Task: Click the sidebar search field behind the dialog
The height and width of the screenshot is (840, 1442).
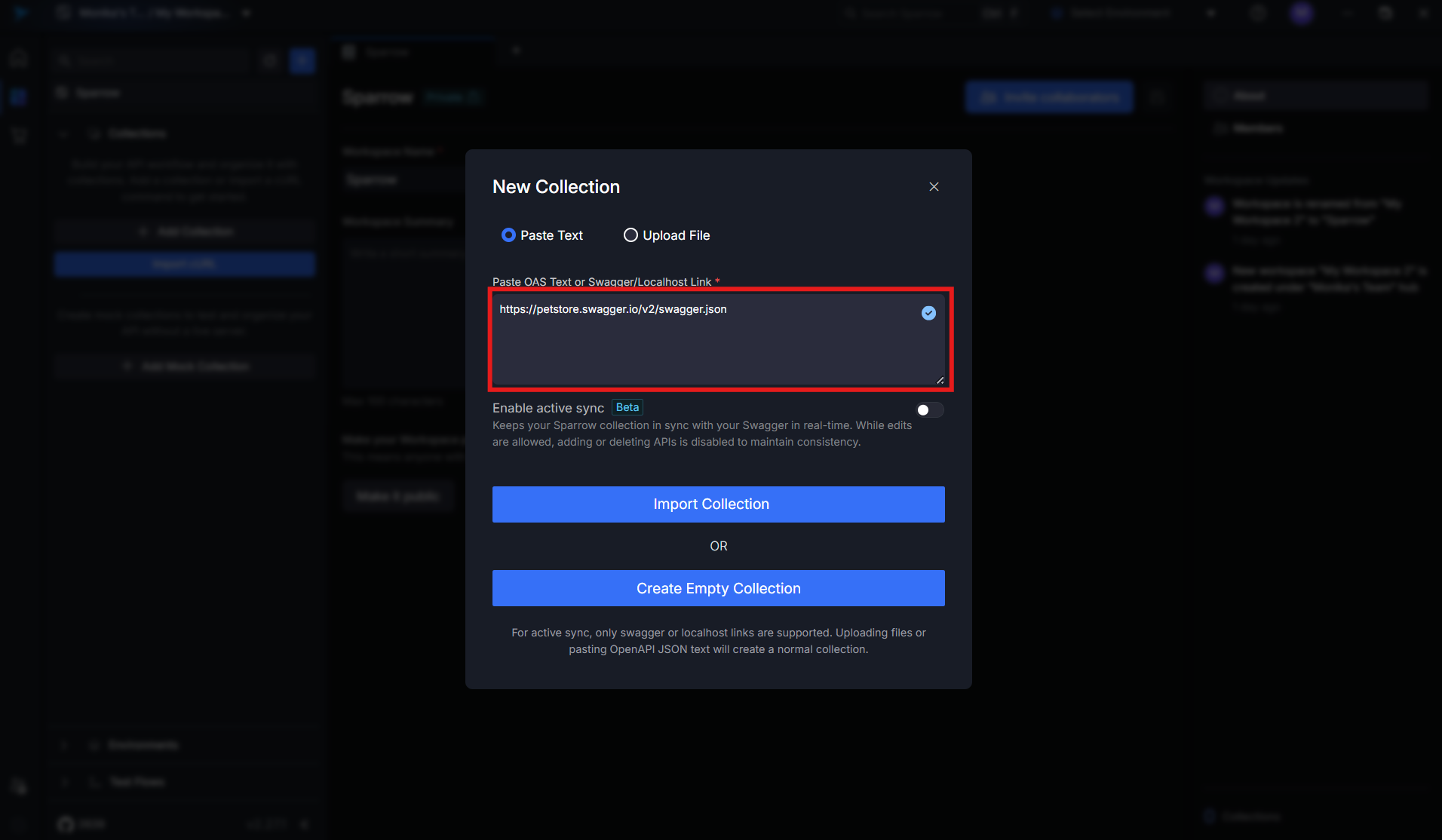Action: 151,60
